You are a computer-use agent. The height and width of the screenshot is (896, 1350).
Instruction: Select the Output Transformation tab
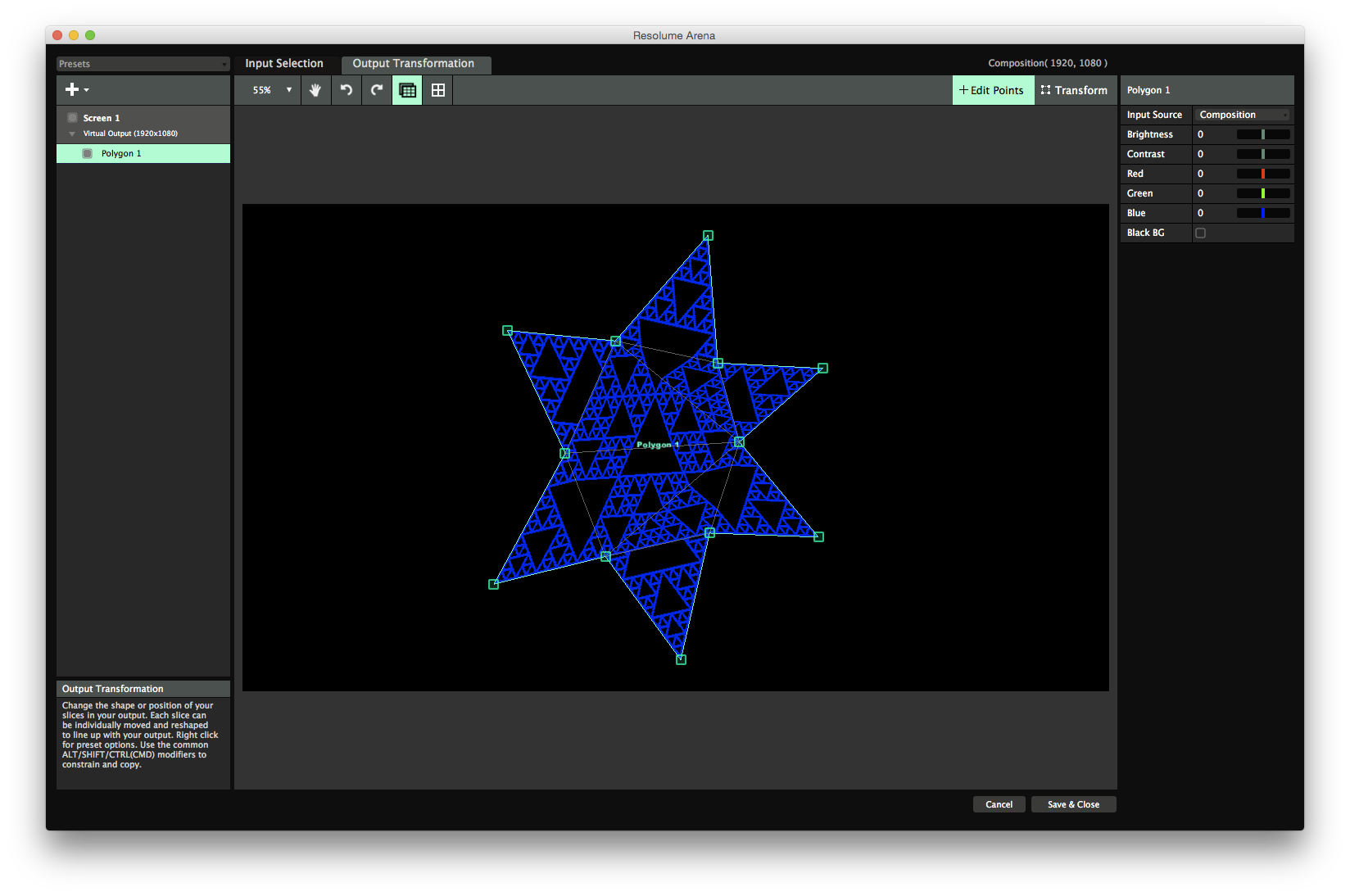pos(414,64)
